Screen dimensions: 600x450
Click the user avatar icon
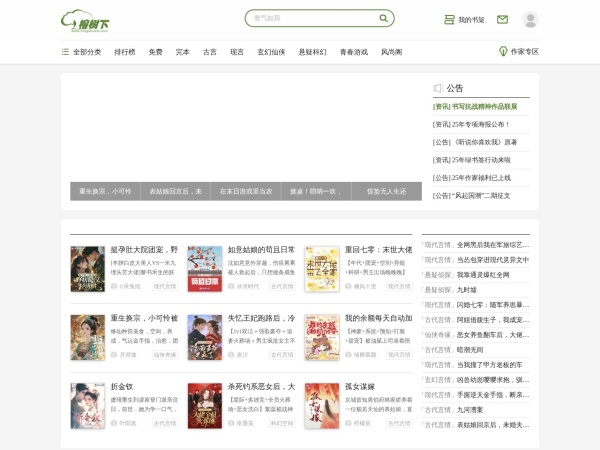click(530, 19)
